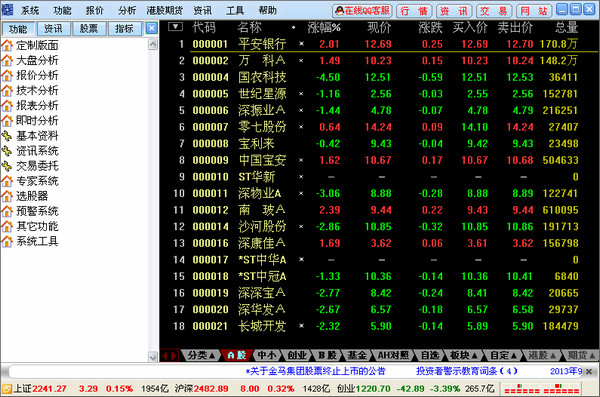The image size is (600, 397).
Task: Switch to the 股票 sidebar tab
Action: pyautogui.click(x=89, y=29)
